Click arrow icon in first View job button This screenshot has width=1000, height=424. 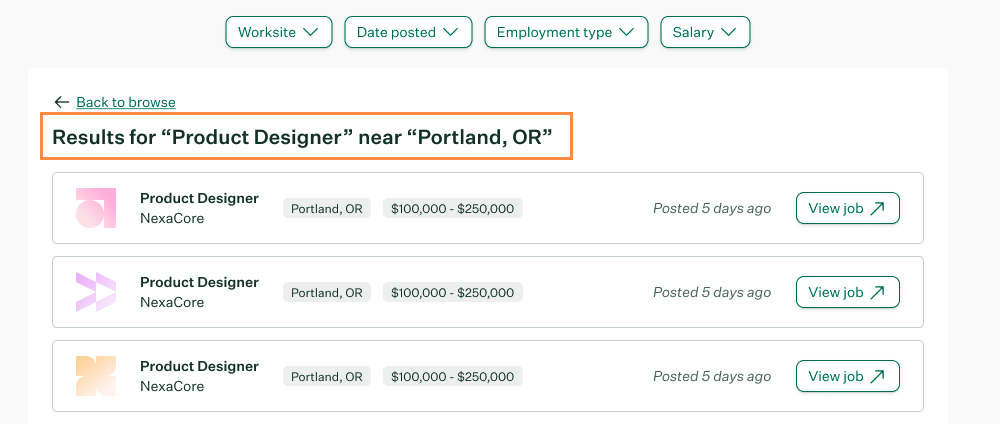click(878, 208)
